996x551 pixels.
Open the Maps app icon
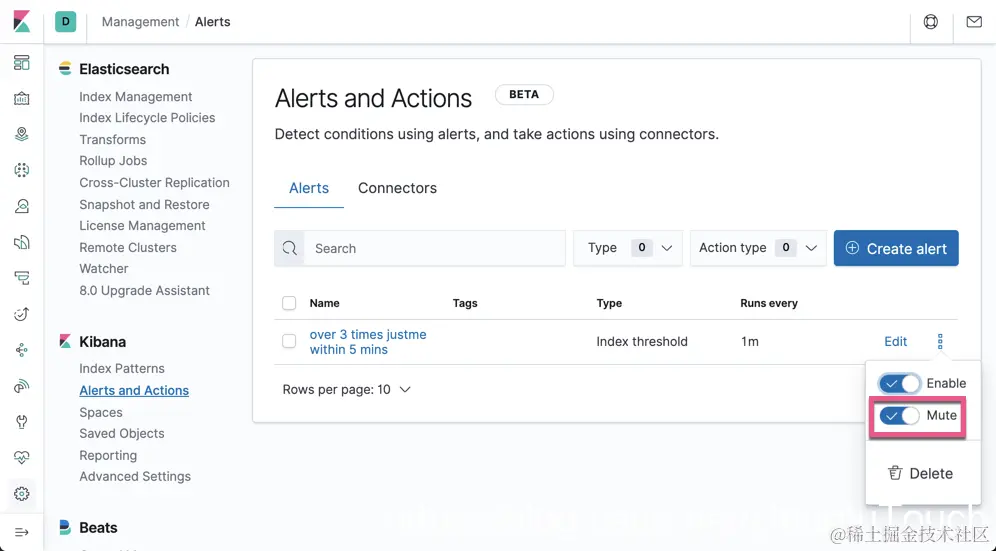pyautogui.click(x=22, y=134)
